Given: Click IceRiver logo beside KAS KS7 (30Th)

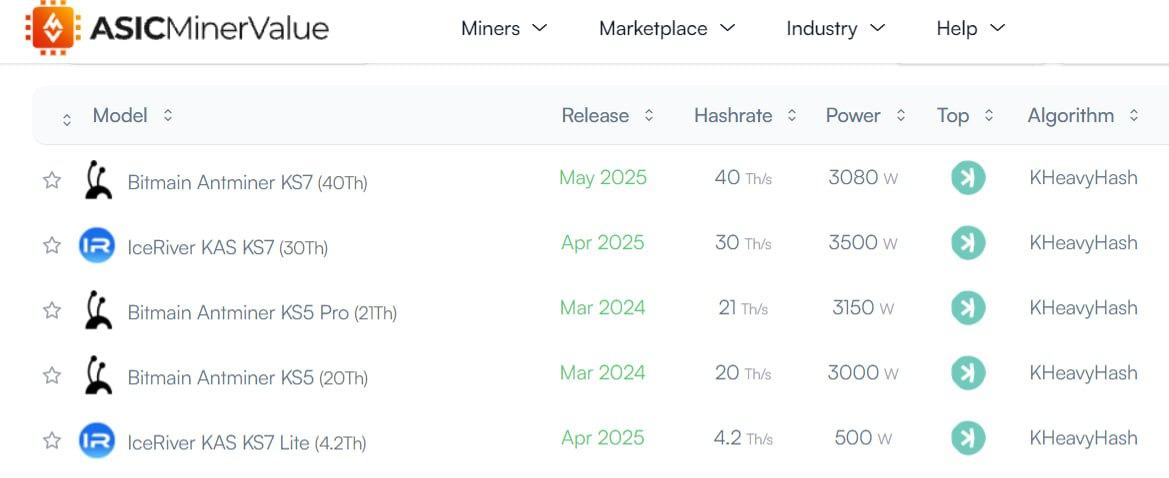Looking at the screenshot, I should (x=97, y=245).
